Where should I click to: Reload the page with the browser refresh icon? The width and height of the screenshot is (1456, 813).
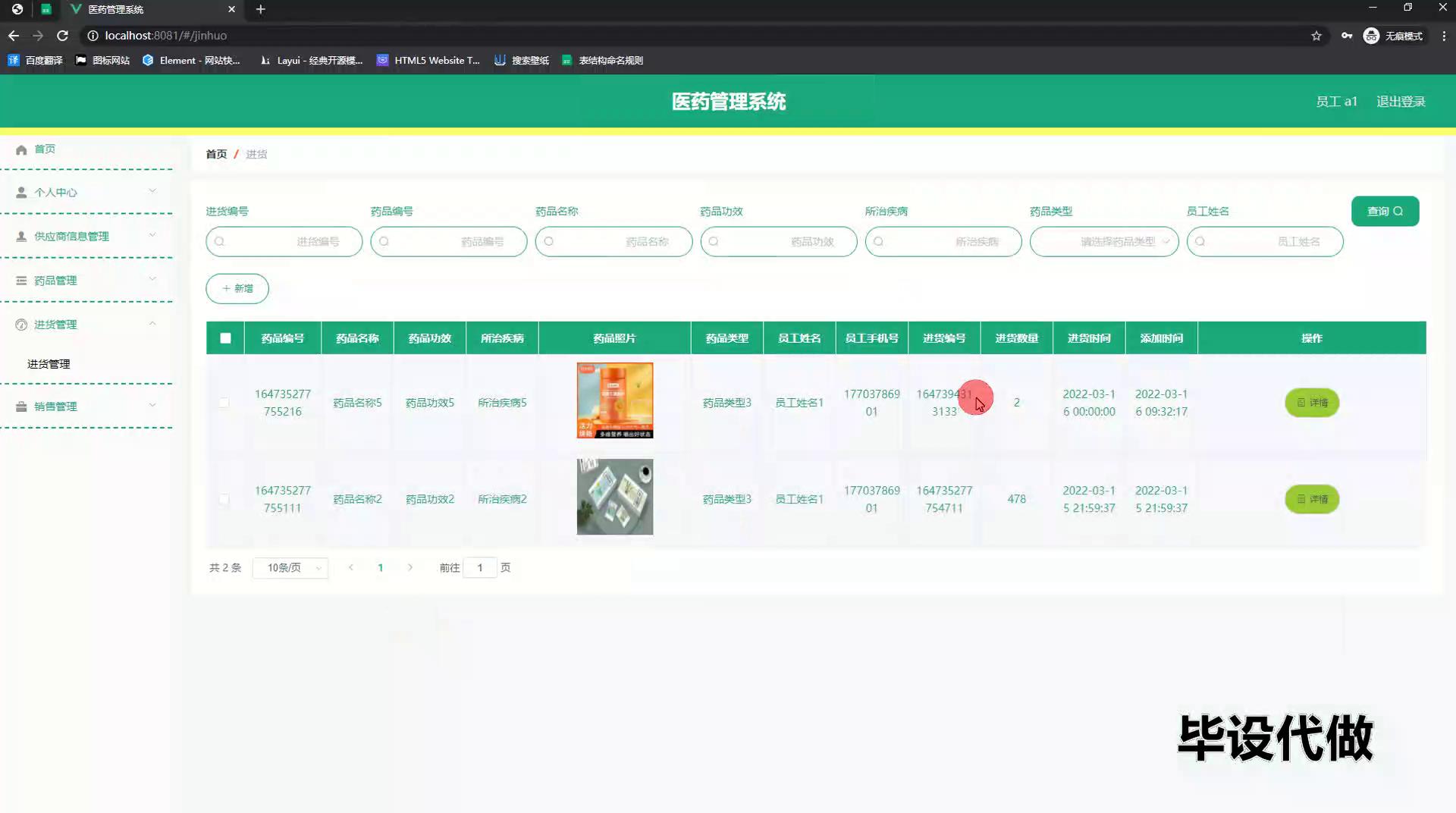point(63,36)
